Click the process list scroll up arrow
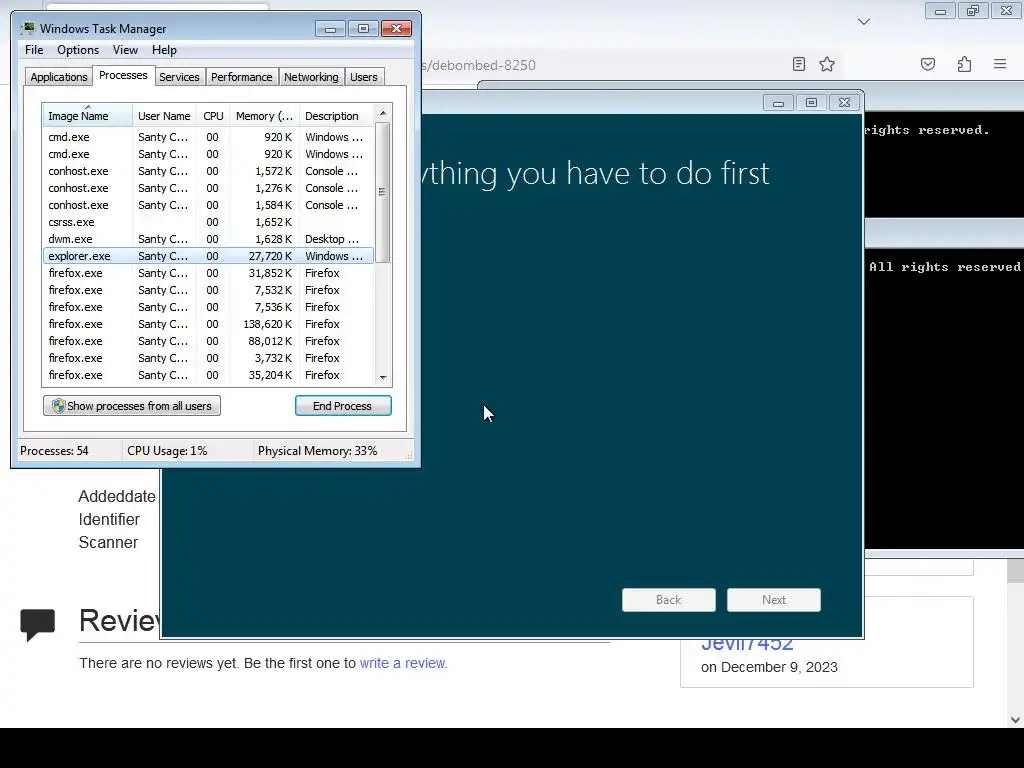The width and height of the screenshot is (1024, 768). [383, 113]
